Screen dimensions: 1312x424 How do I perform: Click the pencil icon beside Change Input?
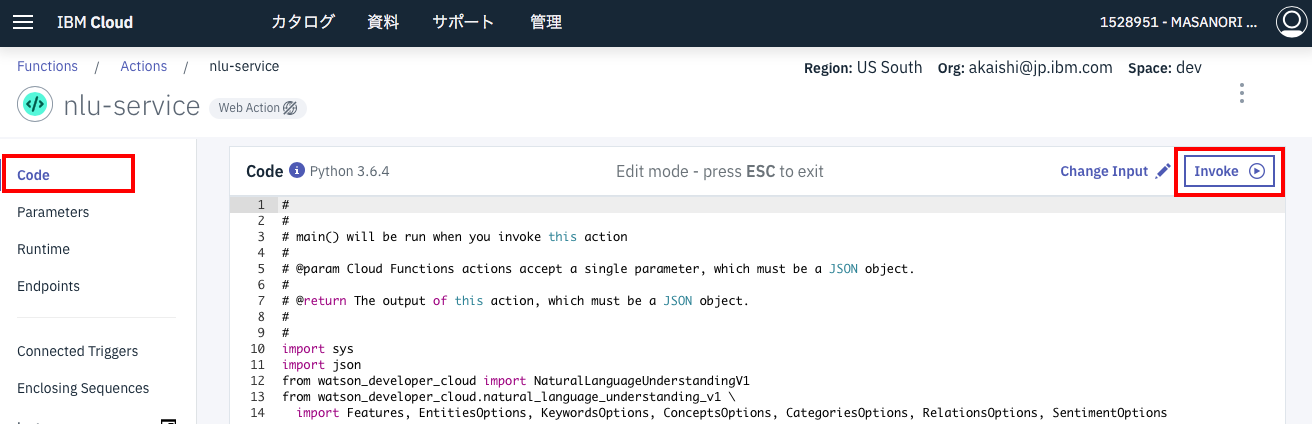1162,171
